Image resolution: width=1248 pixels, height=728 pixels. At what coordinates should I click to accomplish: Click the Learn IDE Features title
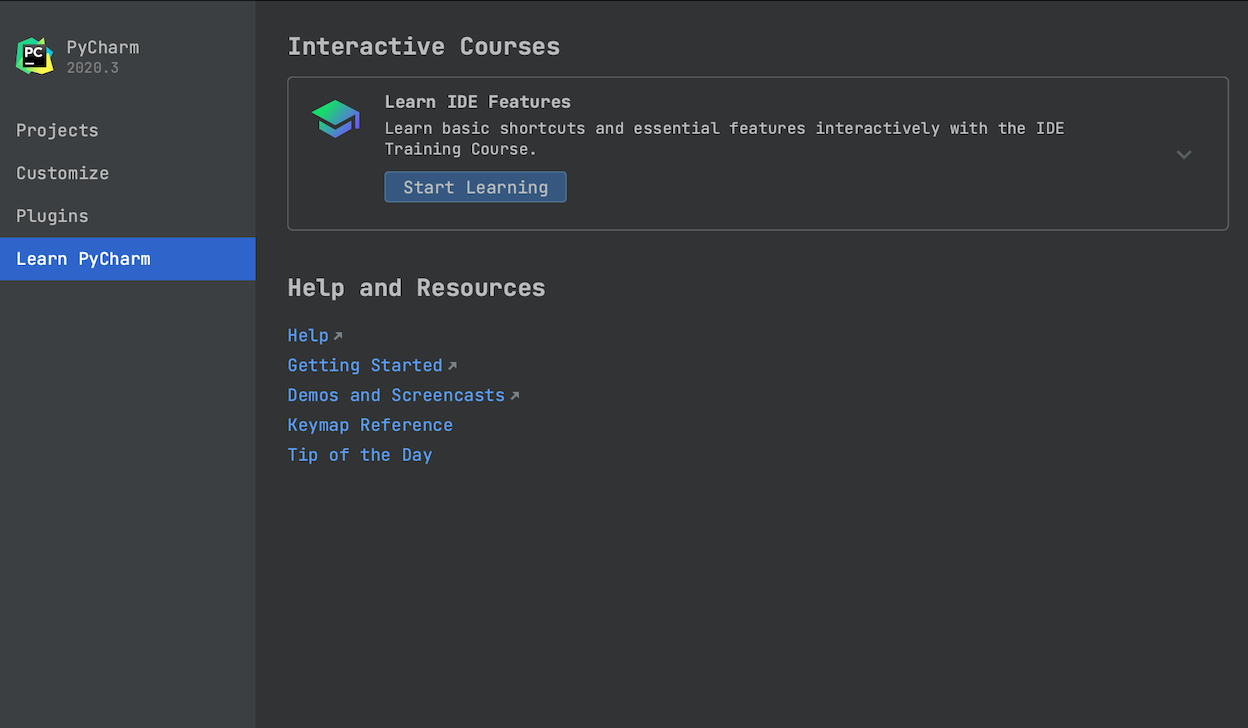coord(477,102)
